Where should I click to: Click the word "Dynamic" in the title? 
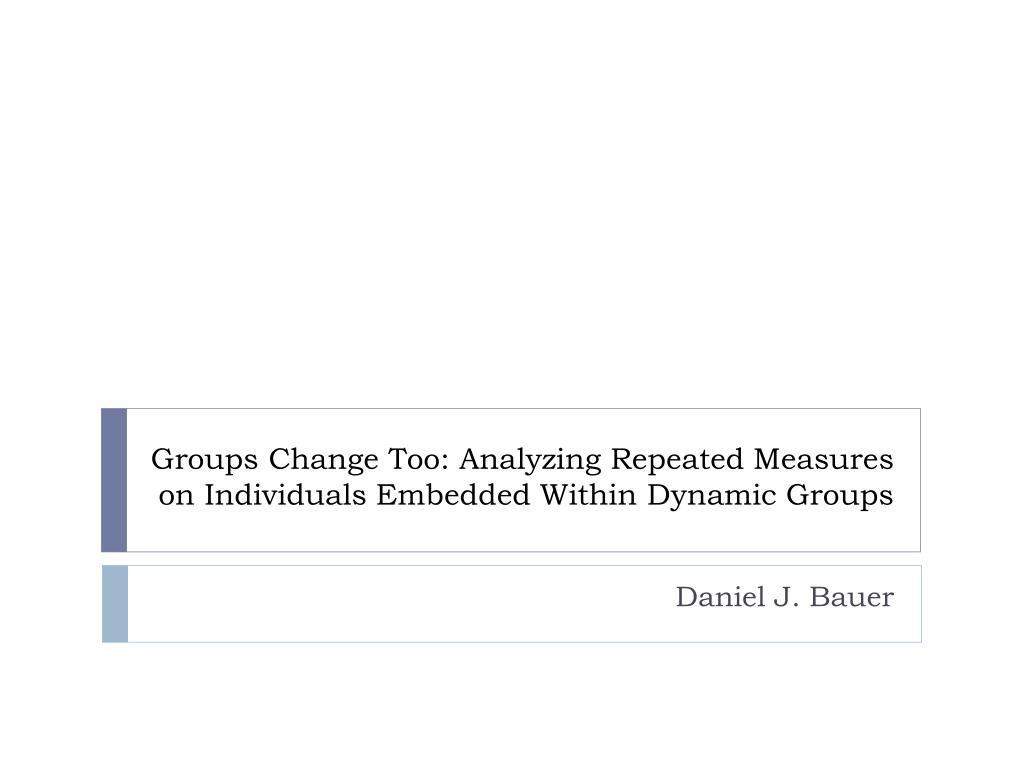tap(711, 496)
